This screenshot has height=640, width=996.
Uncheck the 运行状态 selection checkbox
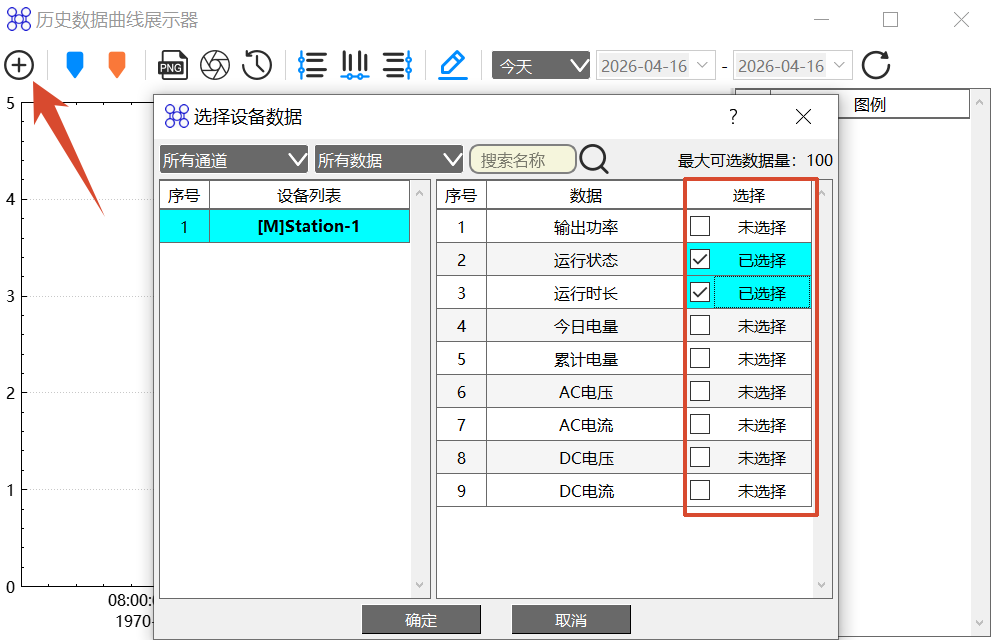[700, 259]
